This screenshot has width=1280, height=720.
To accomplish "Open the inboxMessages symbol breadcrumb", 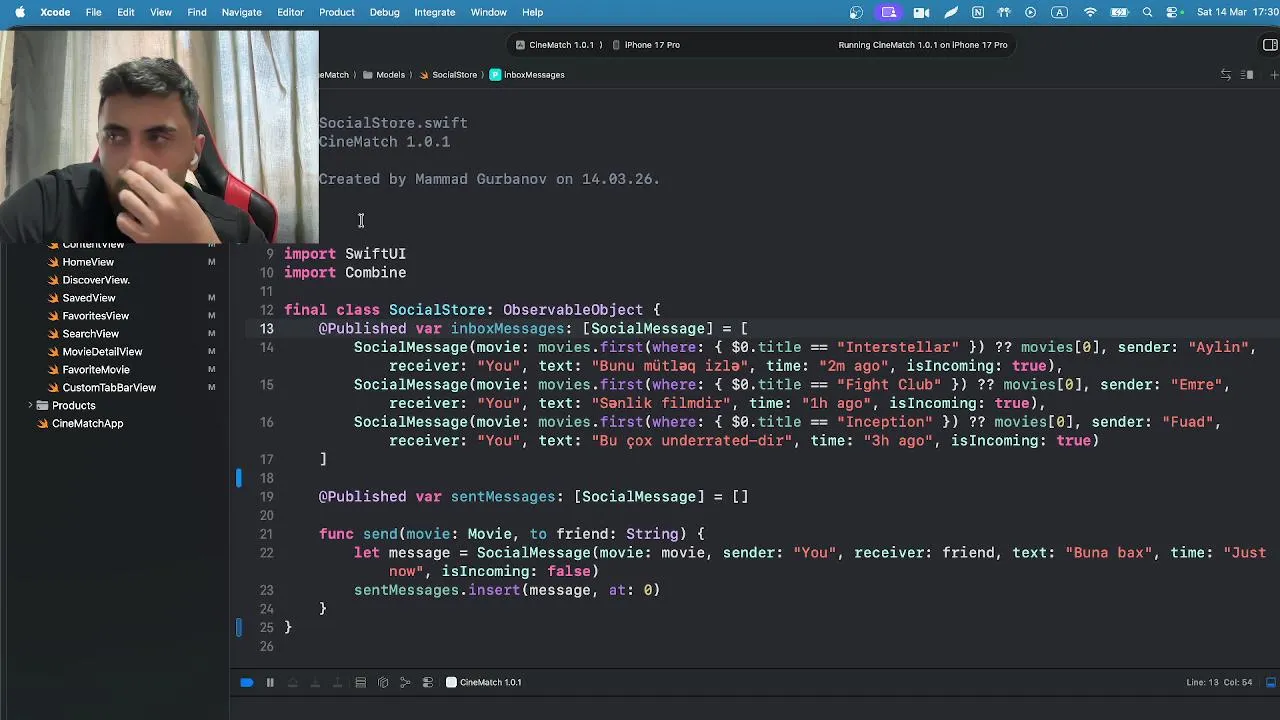I will (527, 75).
